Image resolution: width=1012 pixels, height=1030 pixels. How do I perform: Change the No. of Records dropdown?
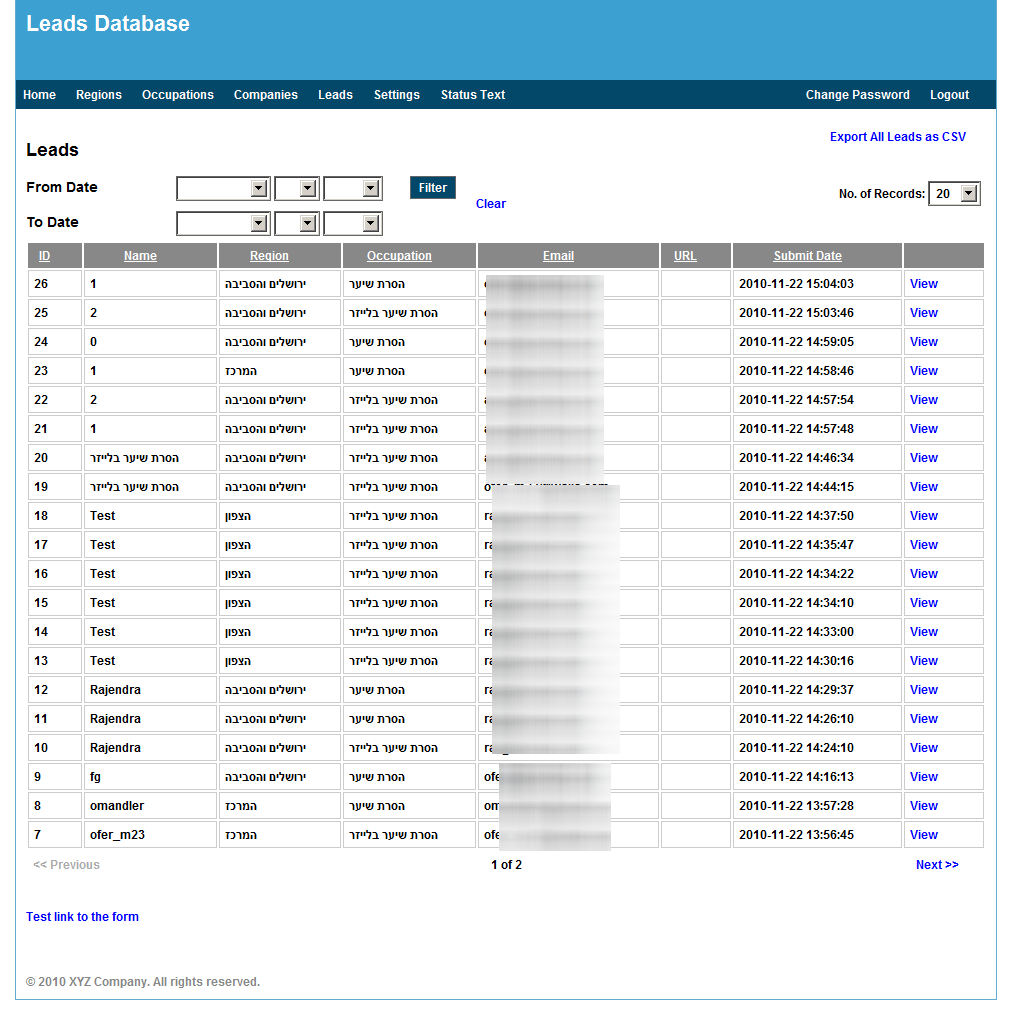(x=953, y=193)
